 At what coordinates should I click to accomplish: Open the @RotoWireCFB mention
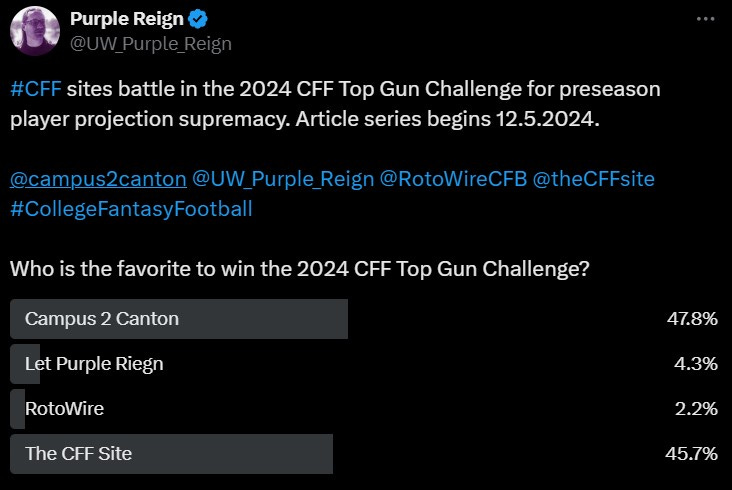453,179
